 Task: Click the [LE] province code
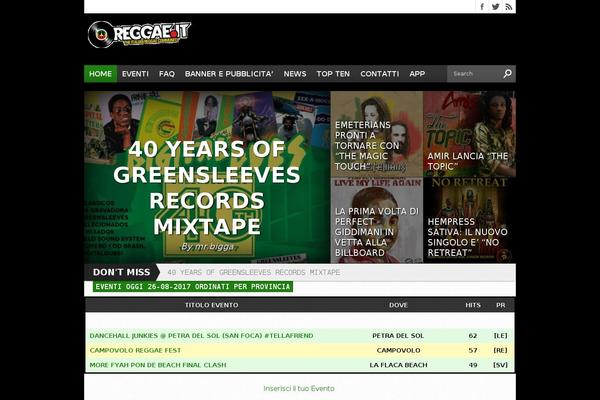tap(501, 336)
